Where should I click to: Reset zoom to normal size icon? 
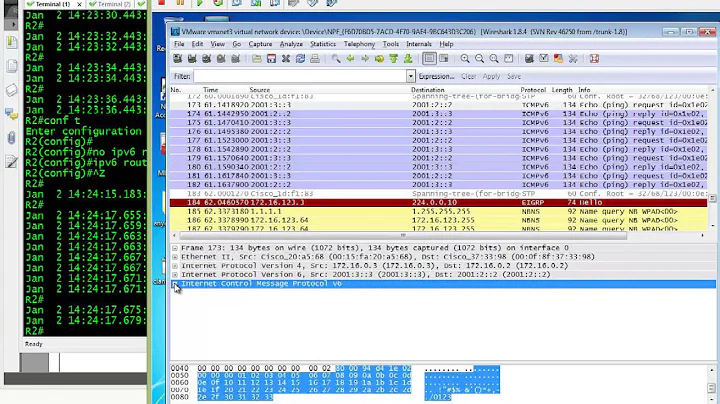click(494, 59)
